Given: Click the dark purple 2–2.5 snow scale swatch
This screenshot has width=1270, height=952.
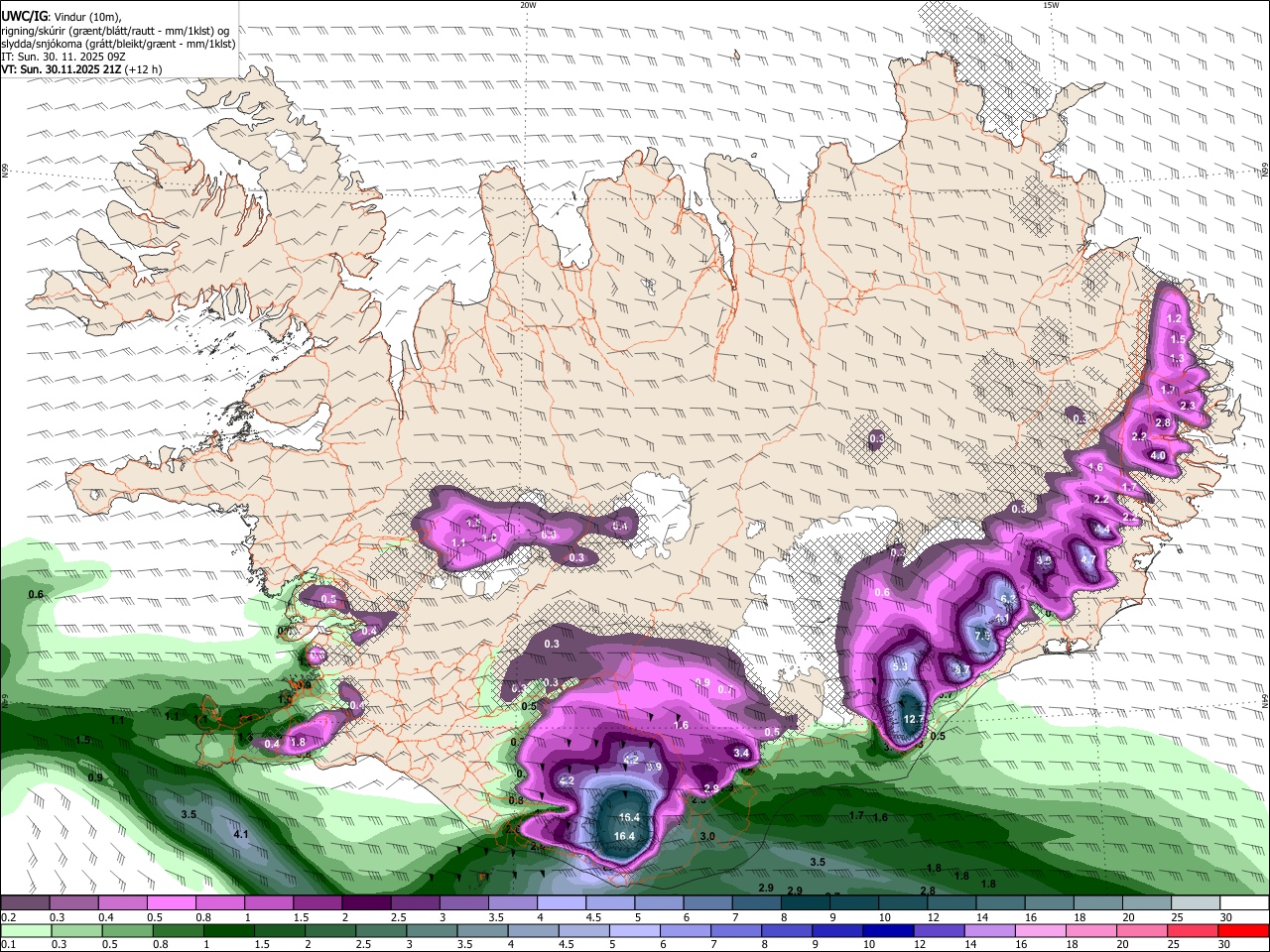Looking at the screenshot, I should tap(365, 902).
